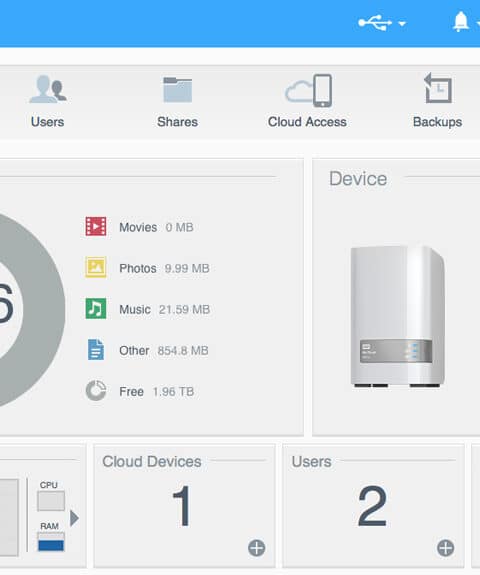Open the Backups icon
Image resolution: width=480 pixels, height=575 pixels.
point(438,88)
